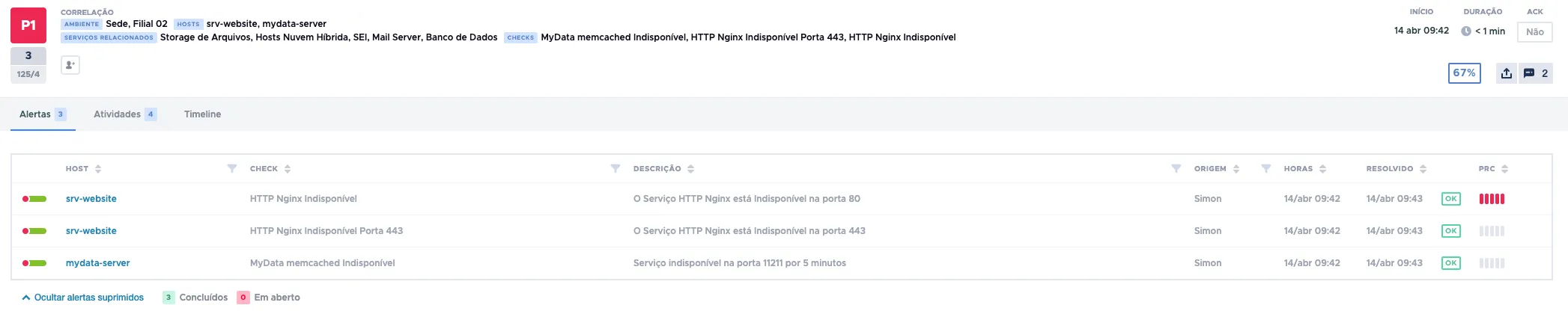This screenshot has width=1568, height=314.
Task: Click the SERVIÇOS RELACIONADOS tag label
Action: (x=109, y=37)
